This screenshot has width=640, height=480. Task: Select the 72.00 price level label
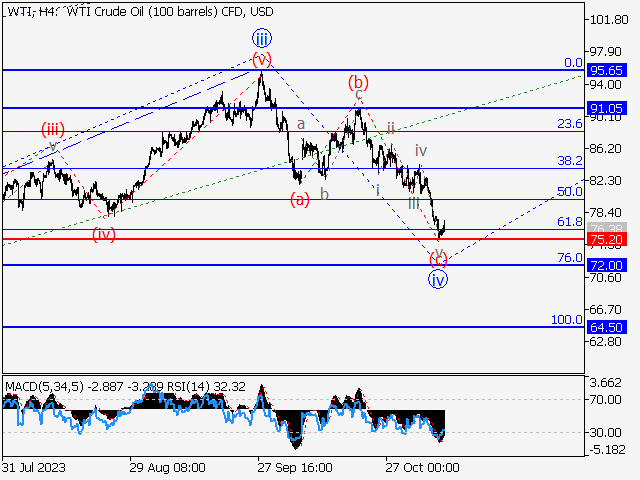point(606,265)
